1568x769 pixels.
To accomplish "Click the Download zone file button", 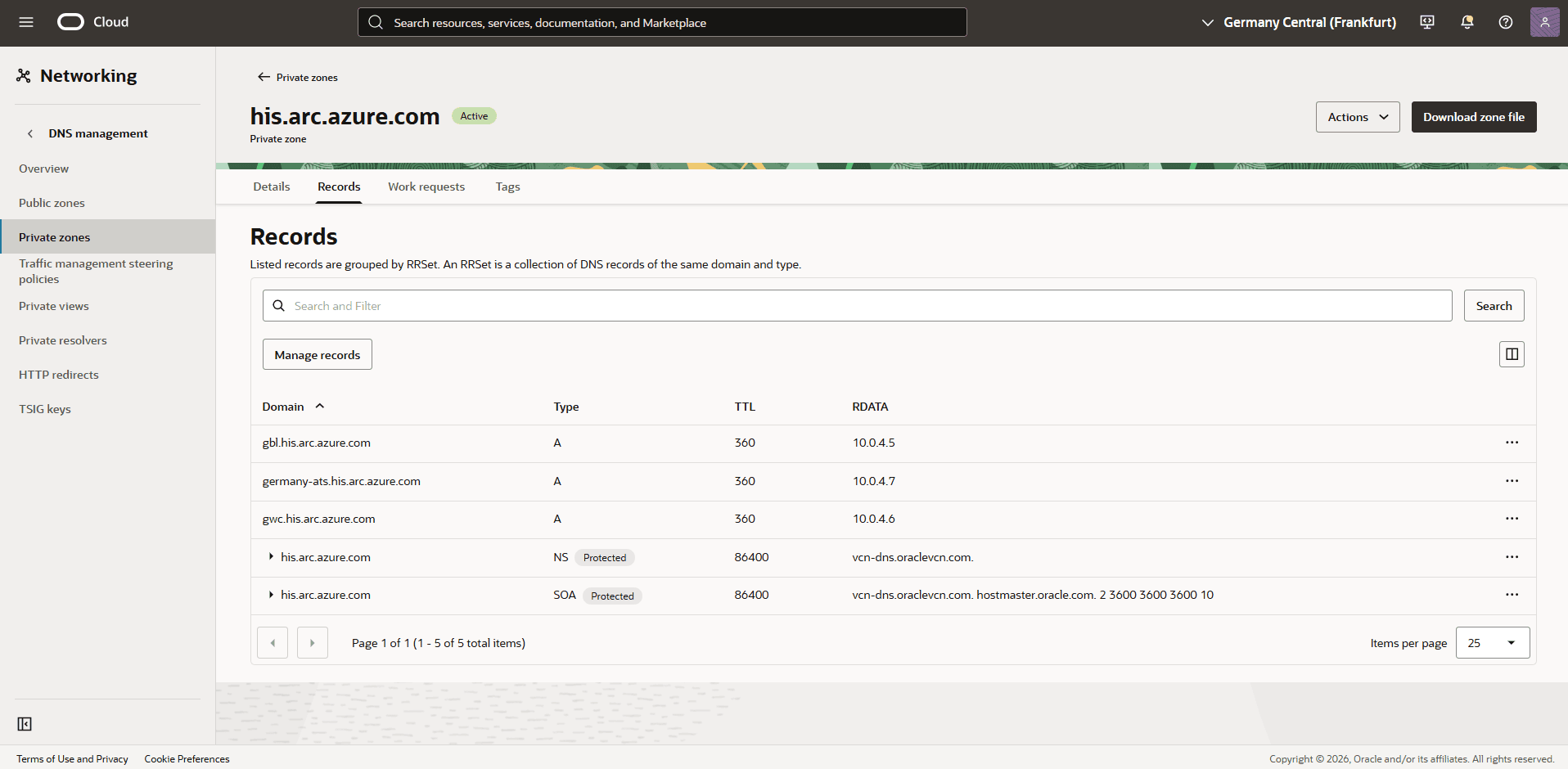I will [1474, 117].
